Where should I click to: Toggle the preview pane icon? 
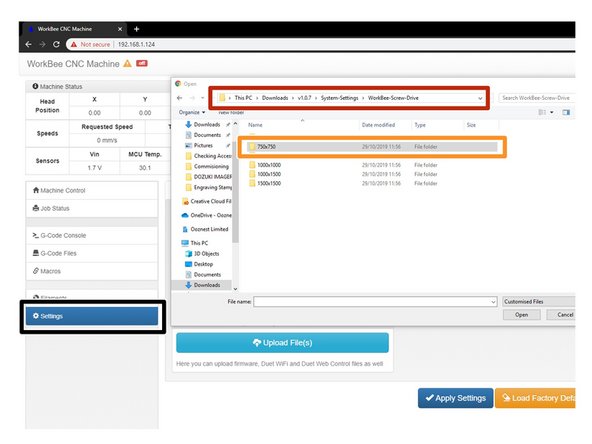click(x=566, y=112)
